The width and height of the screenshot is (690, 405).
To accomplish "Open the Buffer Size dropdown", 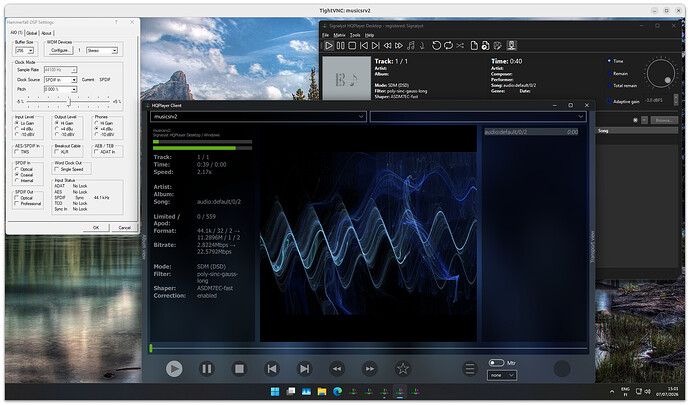I will pyautogui.click(x=25, y=51).
